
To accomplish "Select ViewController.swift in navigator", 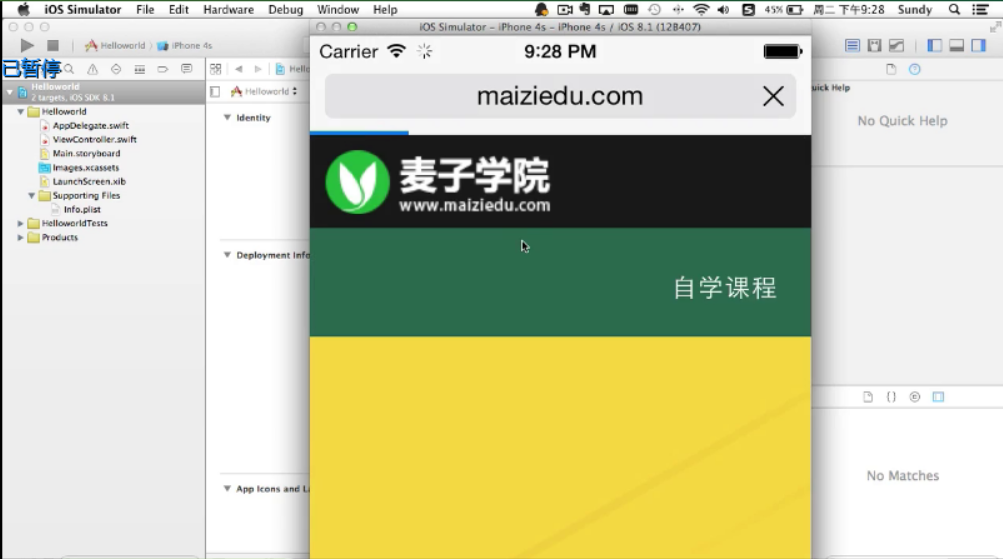I will [94, 139].
